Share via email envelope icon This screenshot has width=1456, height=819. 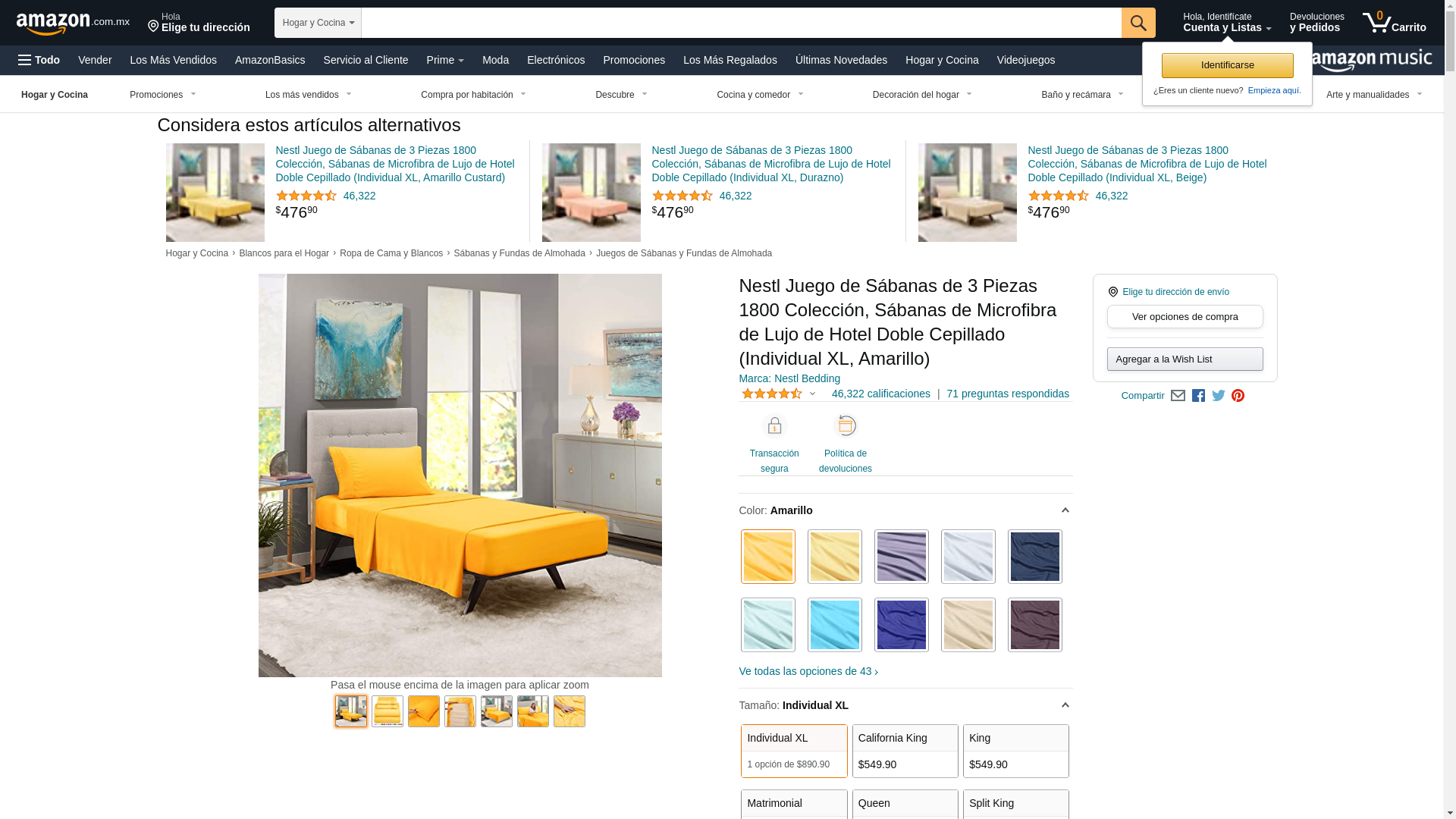pyautogui.click(x=1178, y=396)
